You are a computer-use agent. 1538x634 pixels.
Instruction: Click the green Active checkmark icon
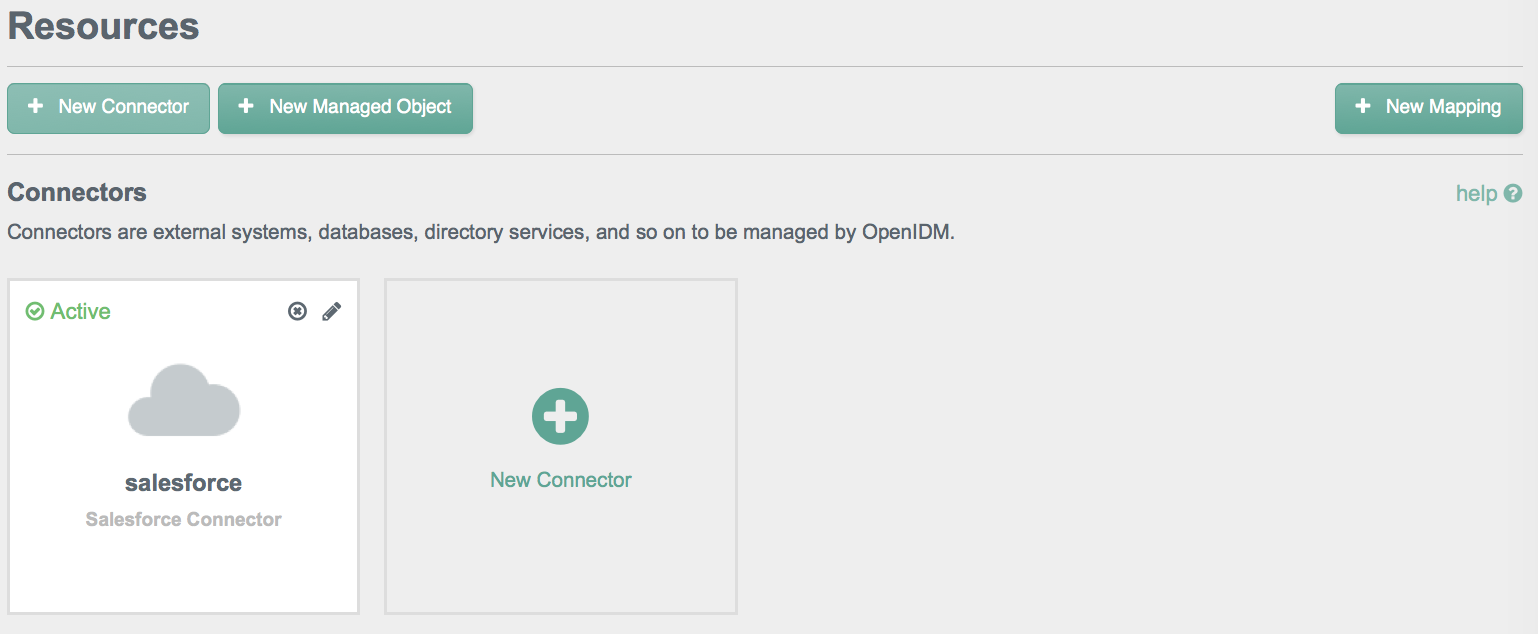coord(35,312)
